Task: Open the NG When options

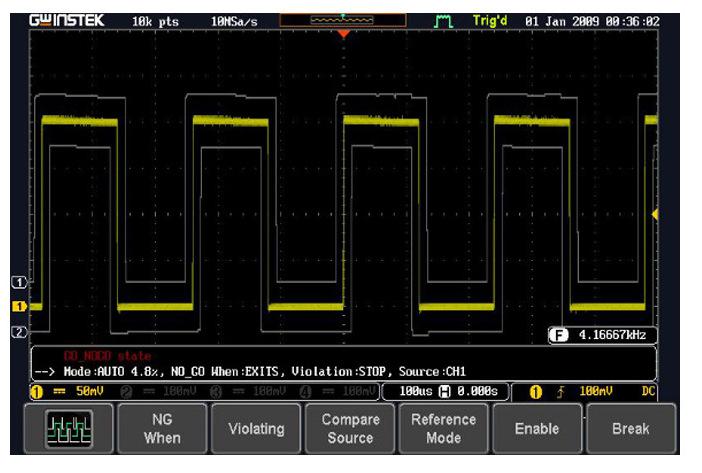Action: (x=163, y=428)
